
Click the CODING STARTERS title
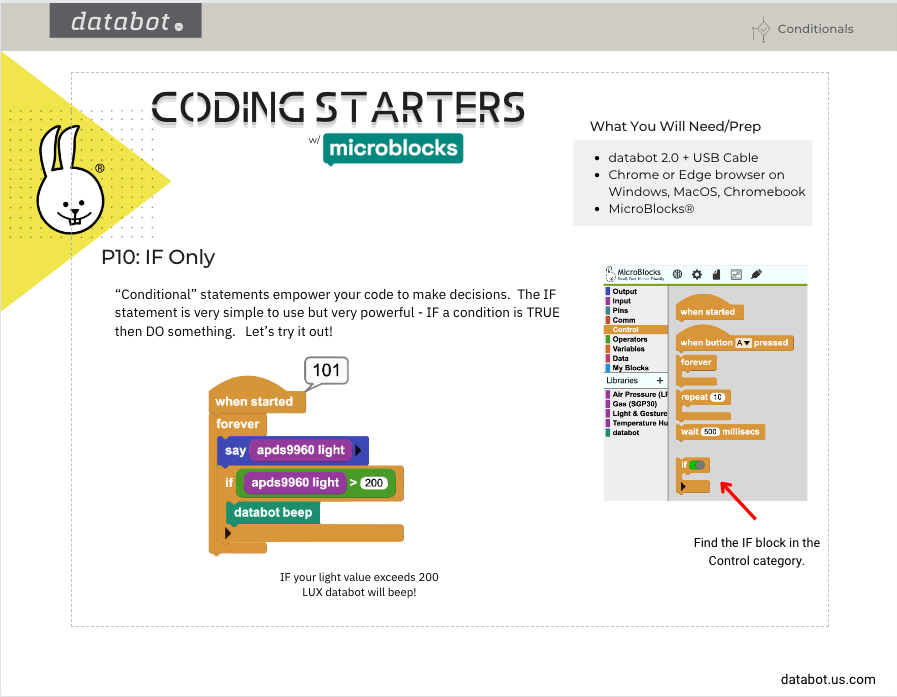(x=338, y=108)
